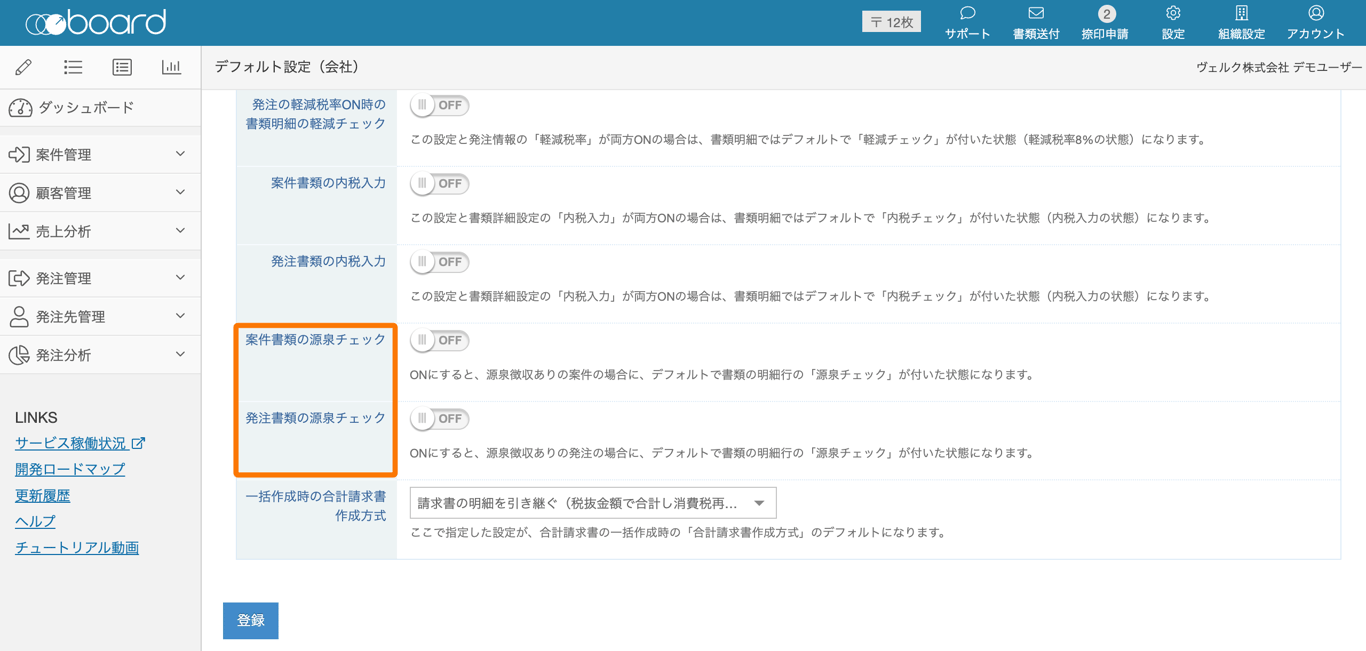Click the 発注先管理 person icon

point(19,317)
